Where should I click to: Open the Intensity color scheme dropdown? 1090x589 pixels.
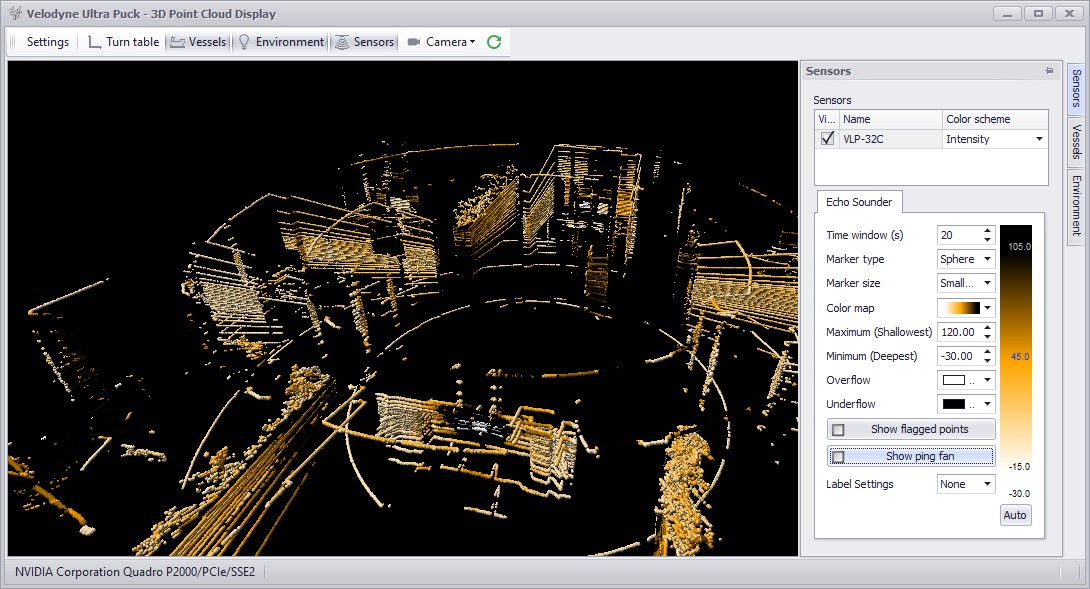tap(1039, 139)
